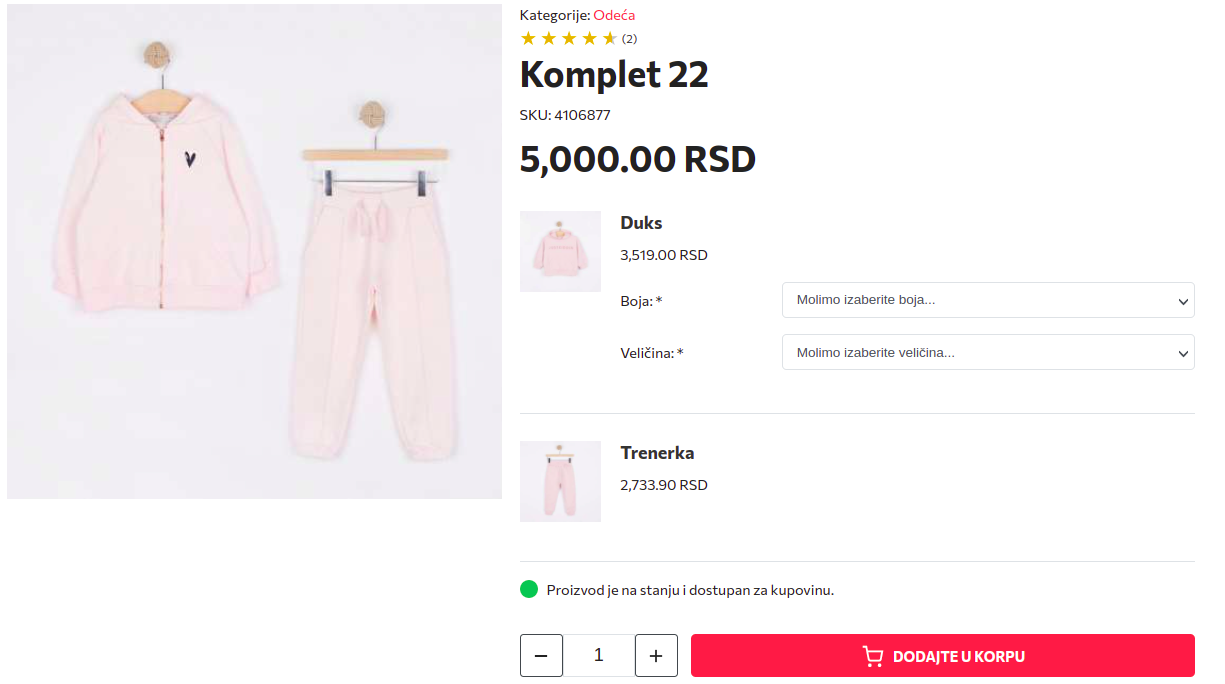Click the first rating star

coord(529,39)
